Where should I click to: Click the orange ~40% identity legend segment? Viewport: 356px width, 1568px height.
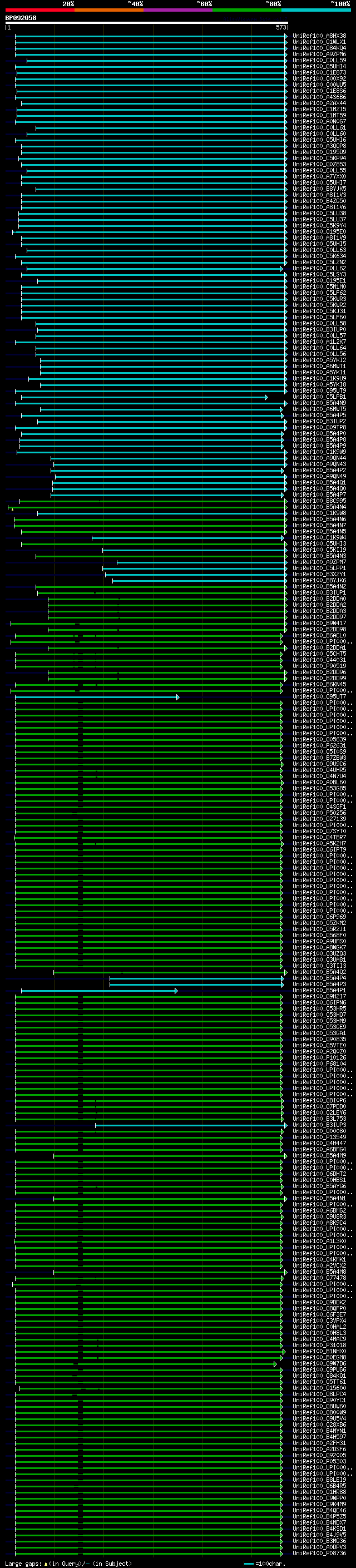tap(109, 10)
